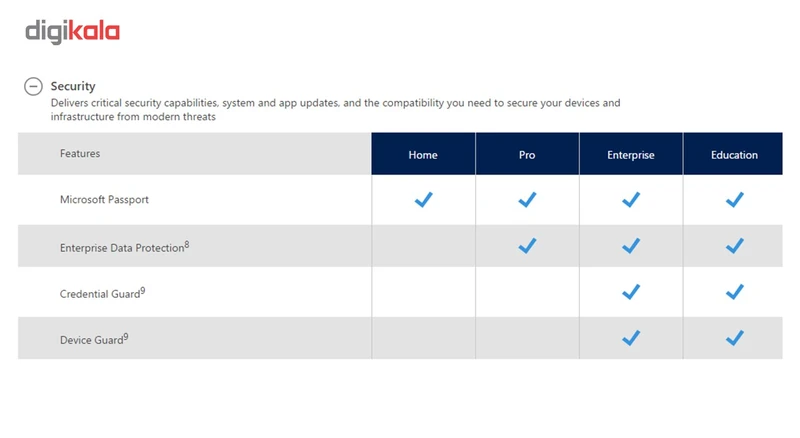Viewport: 800px width, 438px height.
Task: Click Microsoft Passport checkmark under Pro
Action: click(527, 200)
